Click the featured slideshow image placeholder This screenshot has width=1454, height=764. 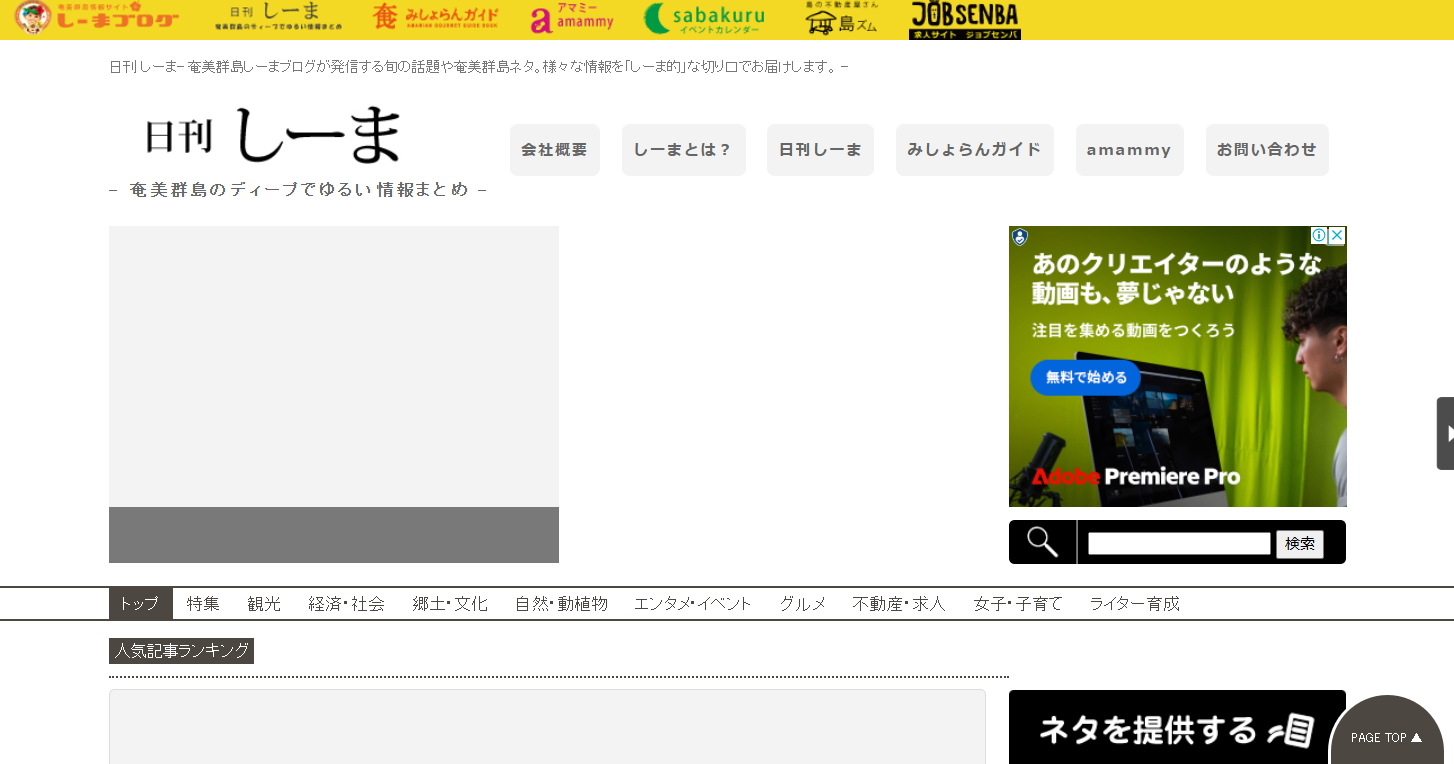coord(334,366)
